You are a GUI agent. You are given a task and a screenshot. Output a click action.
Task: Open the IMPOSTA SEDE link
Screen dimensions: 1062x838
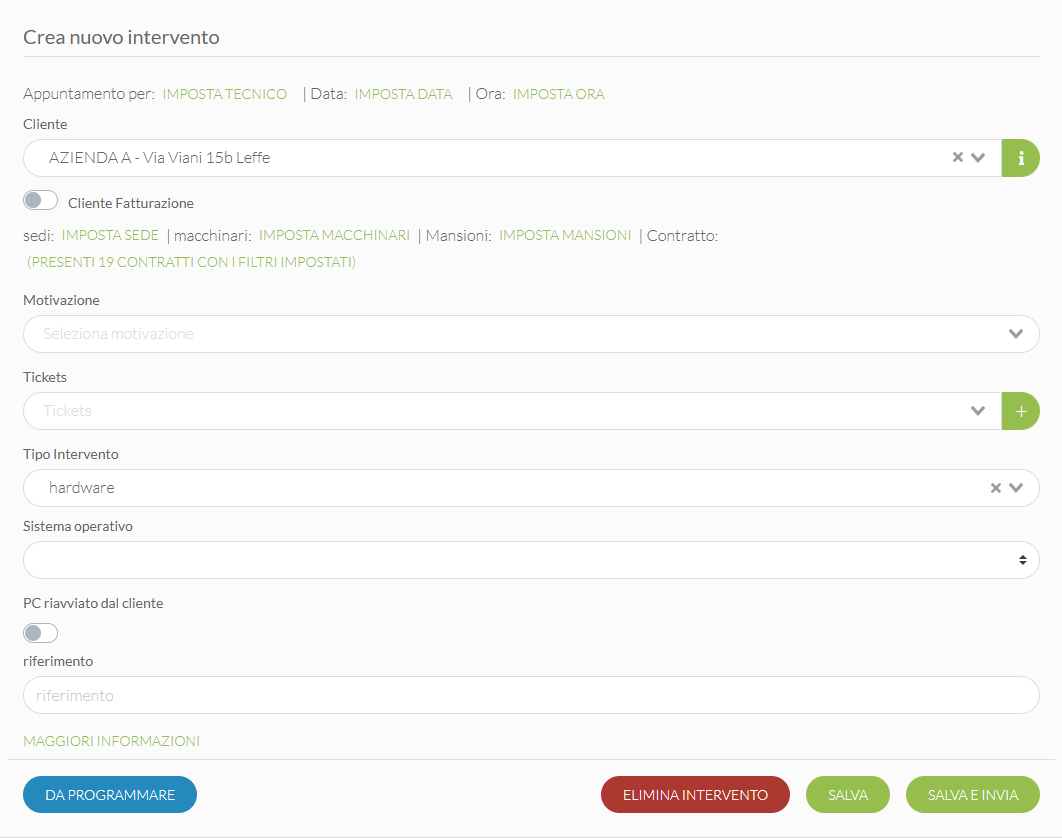pos(110,235)
